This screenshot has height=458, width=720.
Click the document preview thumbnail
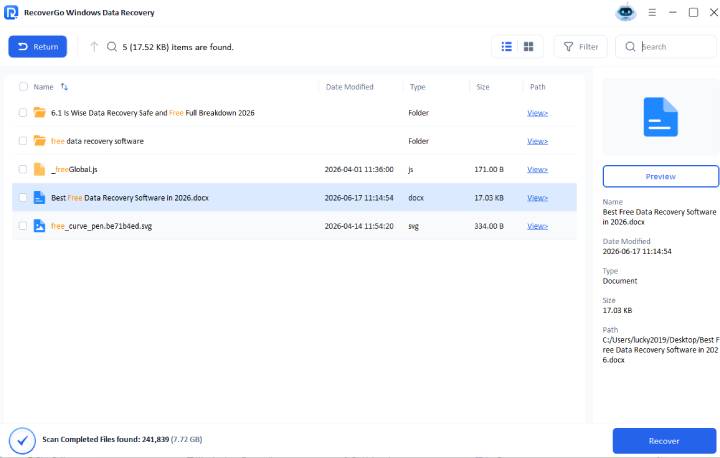point(660,117)
